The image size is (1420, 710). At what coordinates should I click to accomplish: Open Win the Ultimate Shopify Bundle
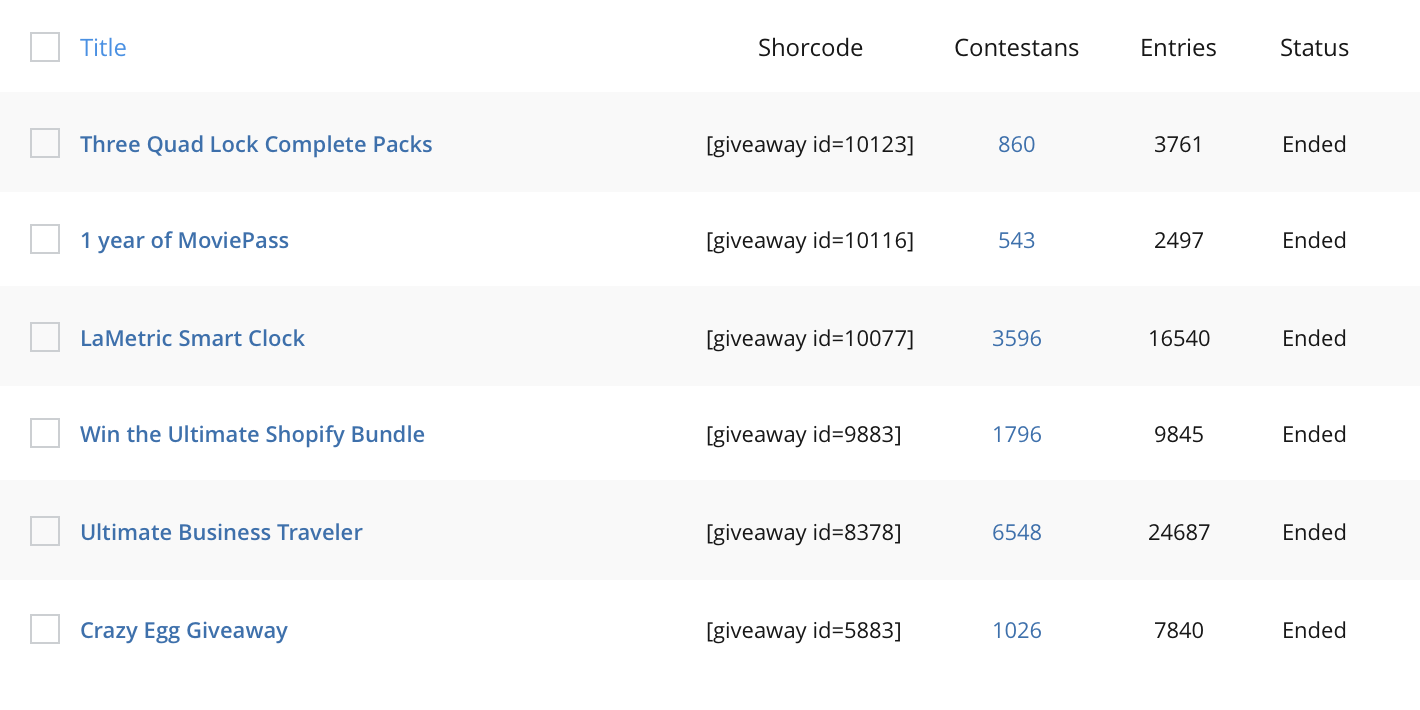coord(252,434)
